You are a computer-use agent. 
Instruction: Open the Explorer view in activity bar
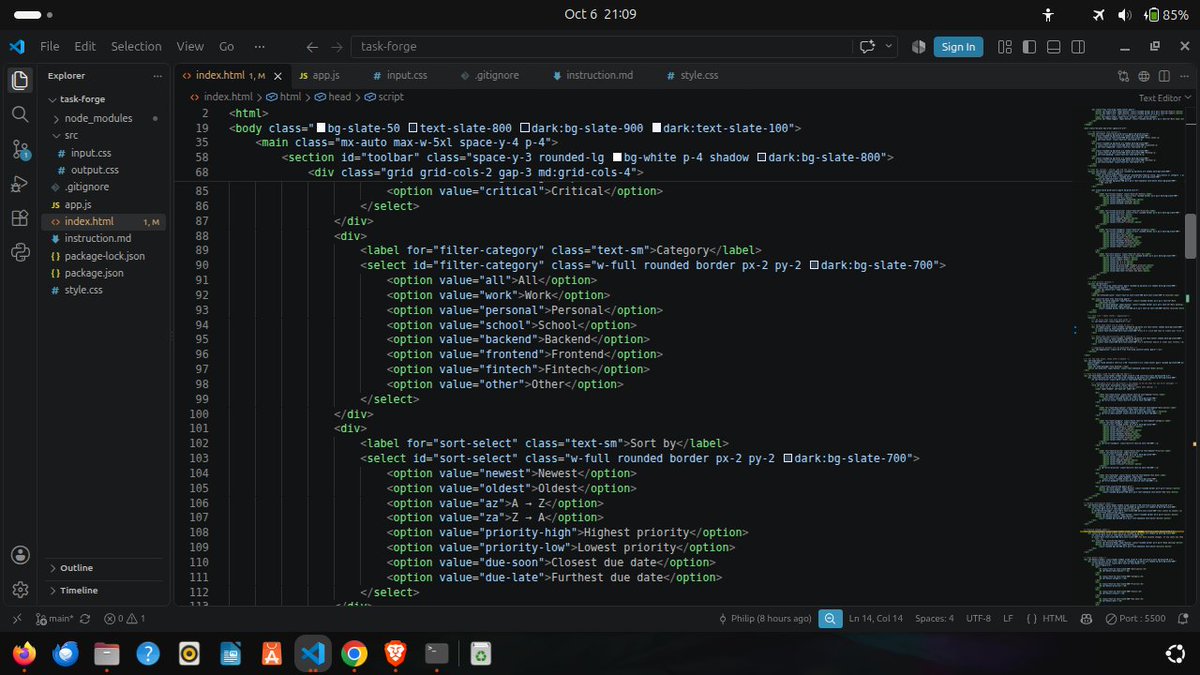click(19, 80)
